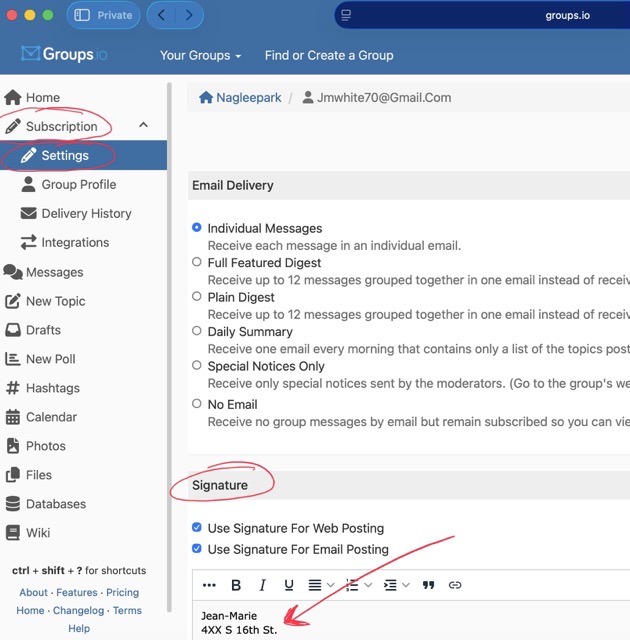Click the insert link icon in editor
The width and height of the screenshot is (630, 640).
455,585
